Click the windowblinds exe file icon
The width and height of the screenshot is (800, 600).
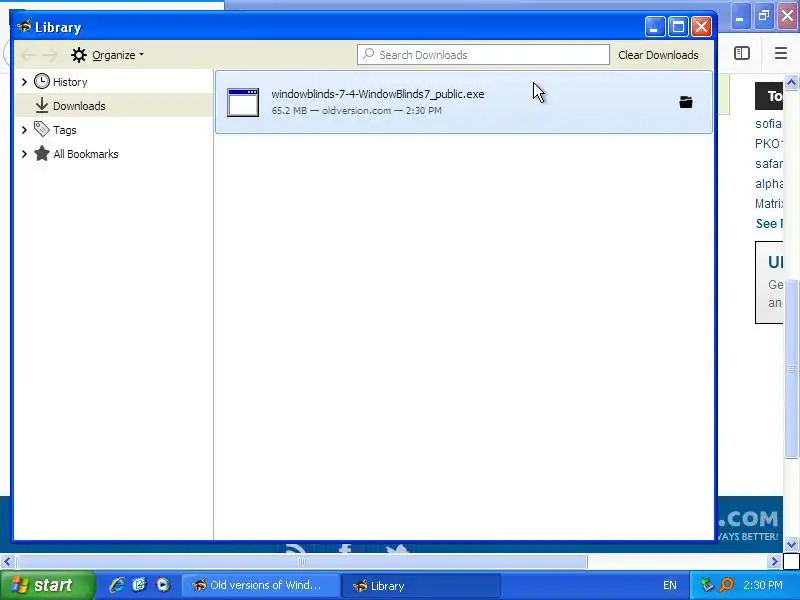tap(243, 103)
